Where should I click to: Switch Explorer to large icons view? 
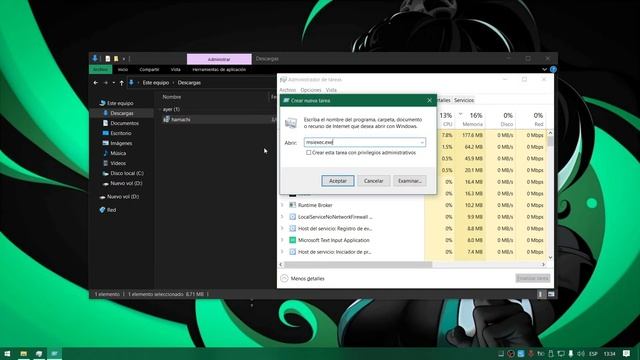(x=551, y=294)
